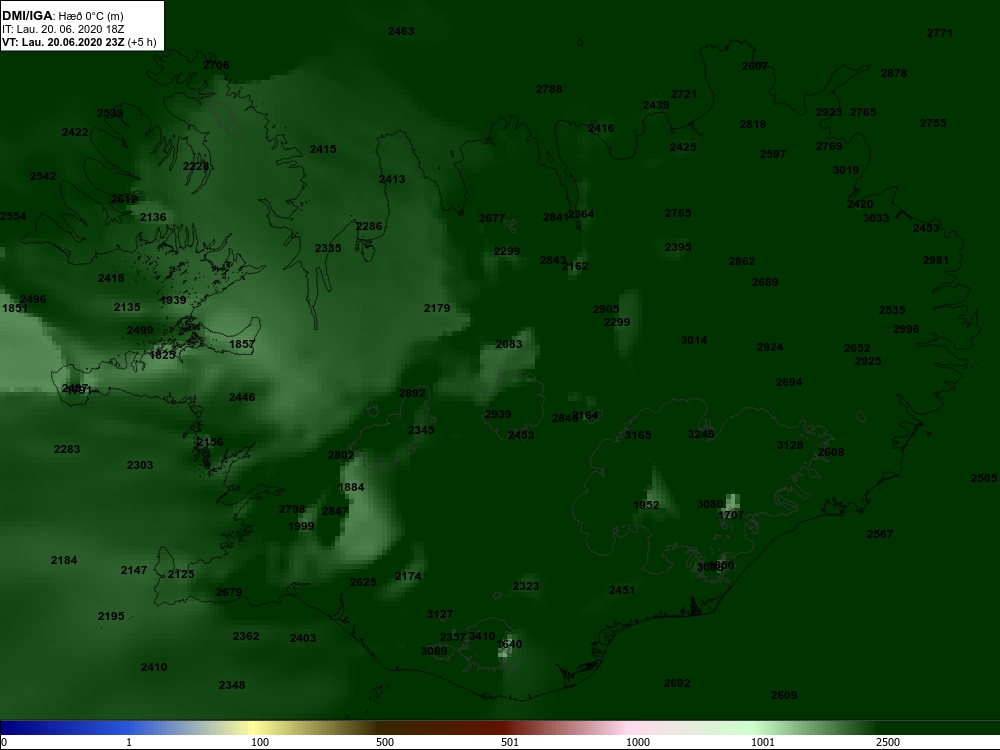Click the map value 2554
The height and width of the screenshot is (750, 1000).
(13, 216)
